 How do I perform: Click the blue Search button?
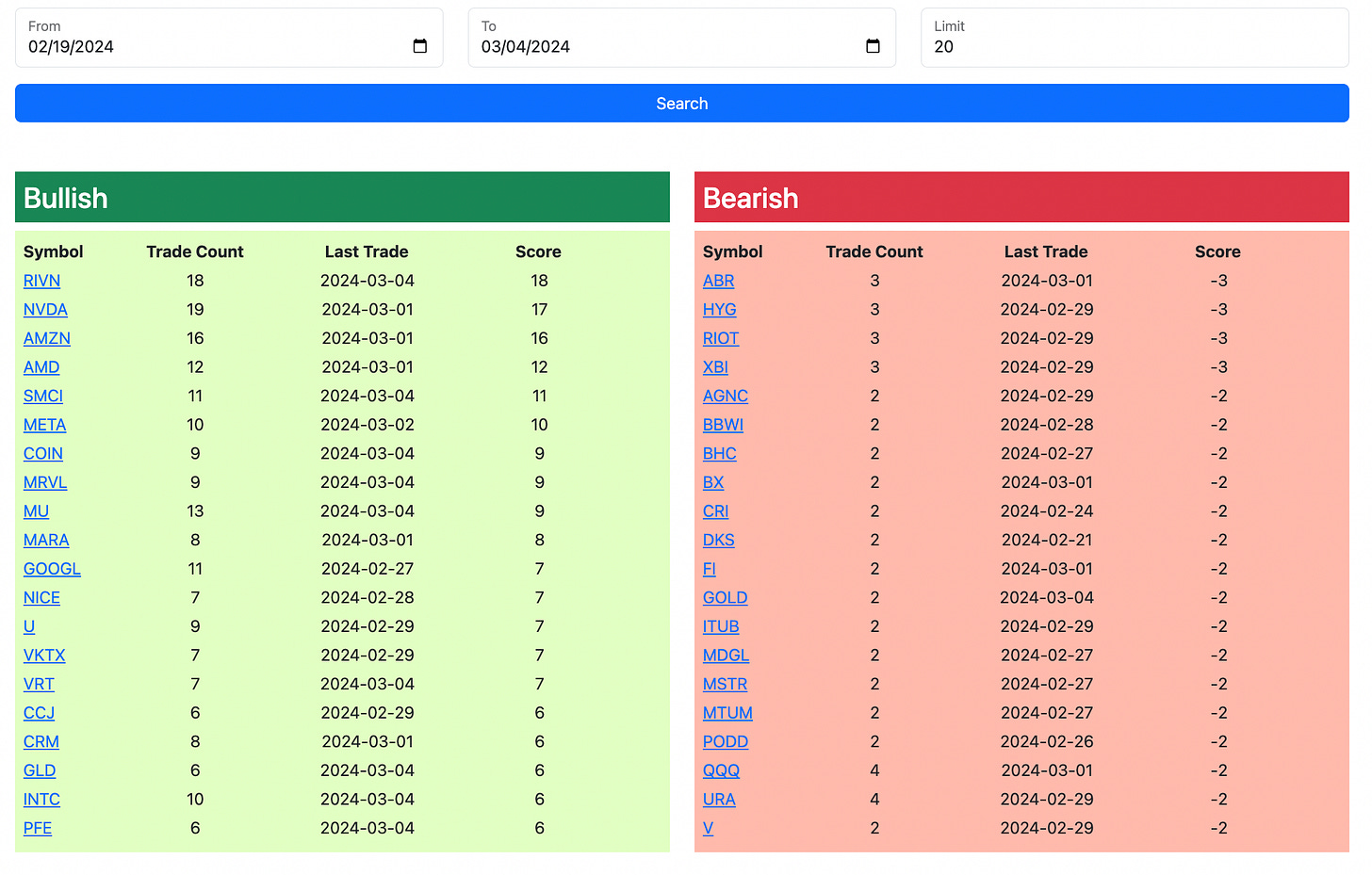(681, 104)
